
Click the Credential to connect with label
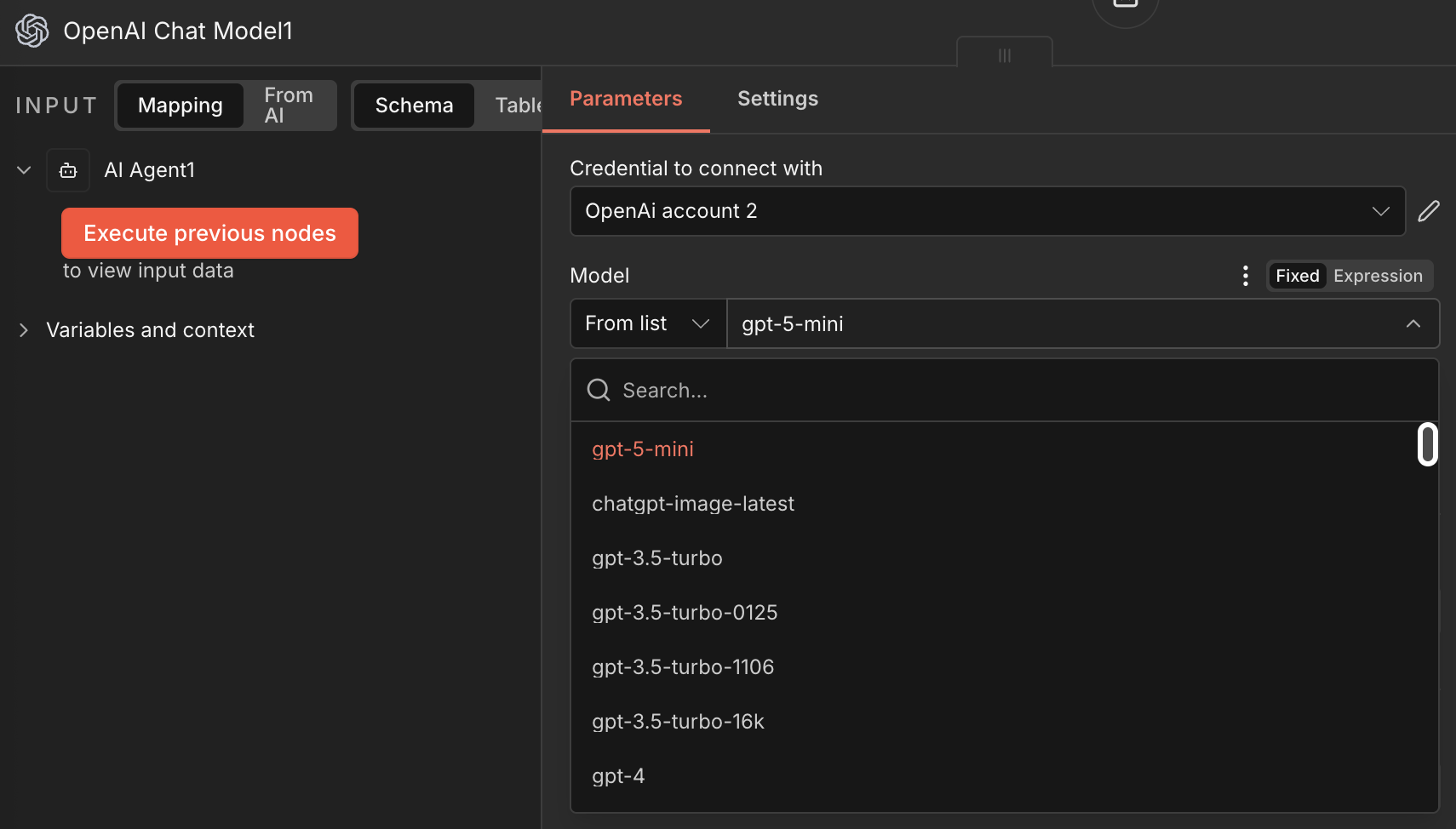coord(696,169)
